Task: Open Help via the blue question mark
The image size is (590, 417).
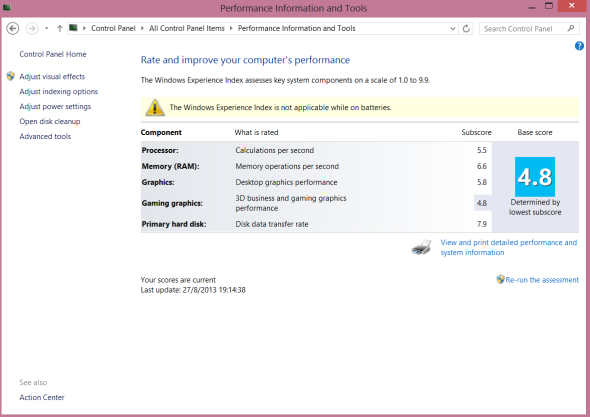Action: coord(579,46)
